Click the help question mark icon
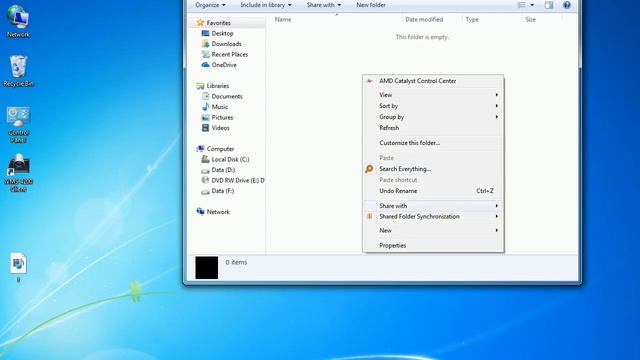This screenshot has width=640, height=360. (x=567, y=5)
